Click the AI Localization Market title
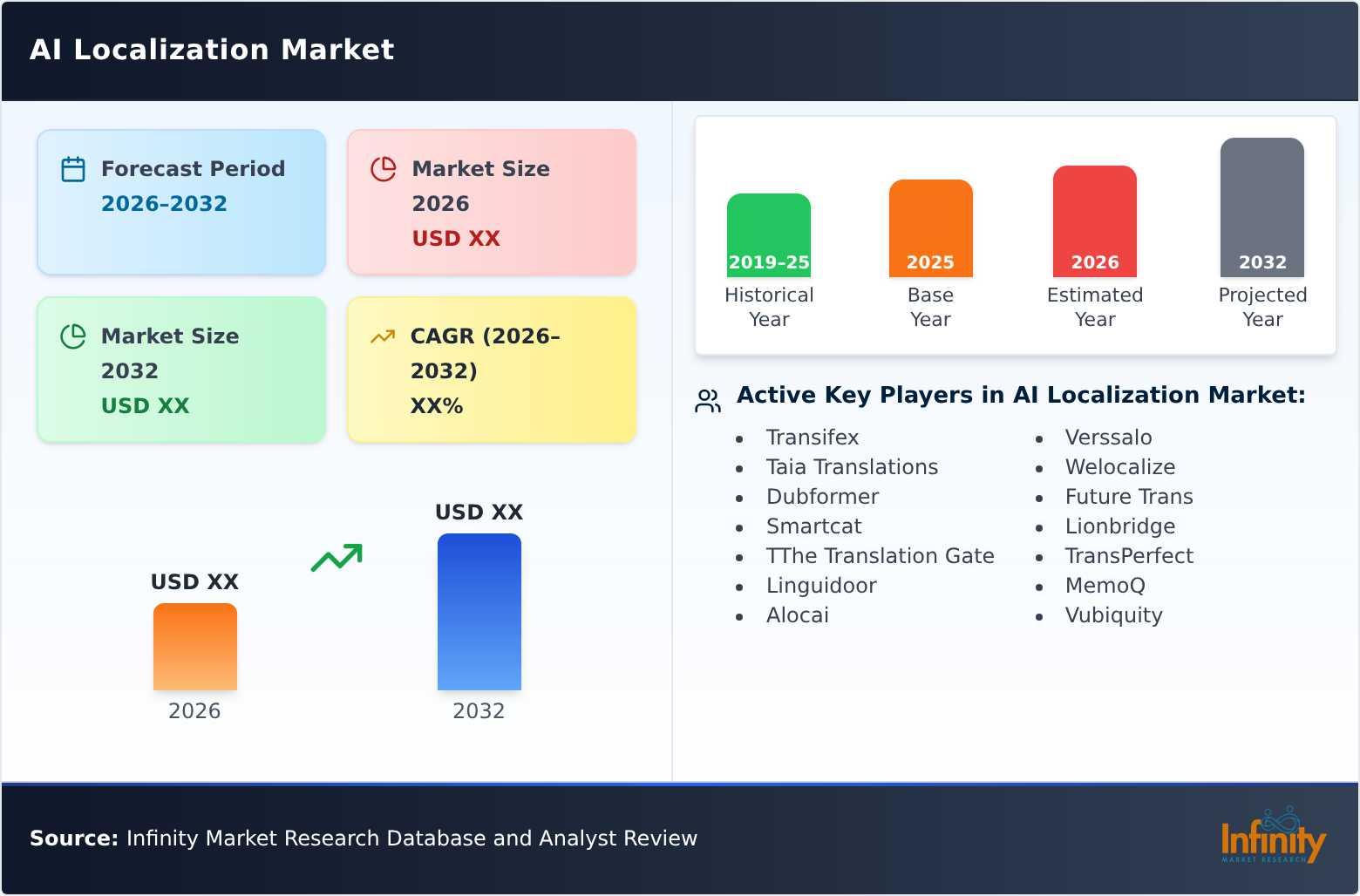 (x=212, y=50)
